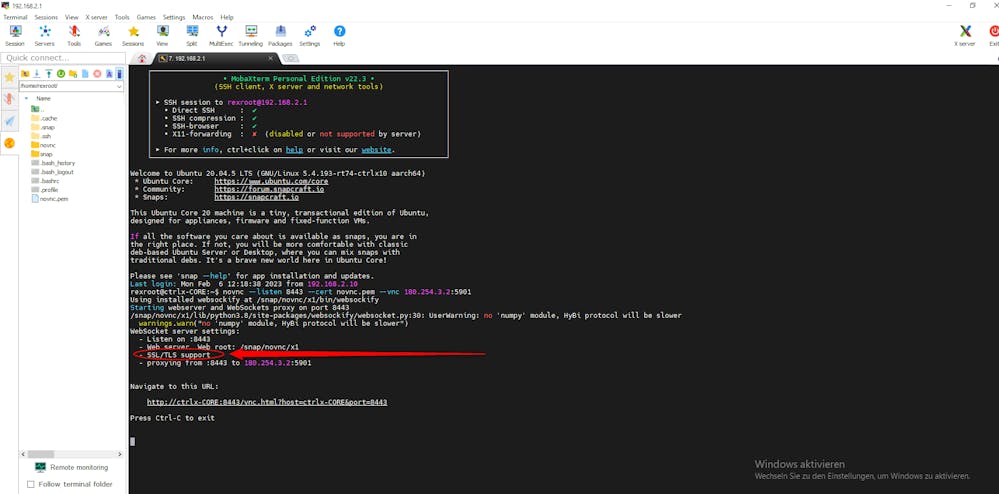
Task: Open the Servers toolbar icon
Action: tap(45, 36)
